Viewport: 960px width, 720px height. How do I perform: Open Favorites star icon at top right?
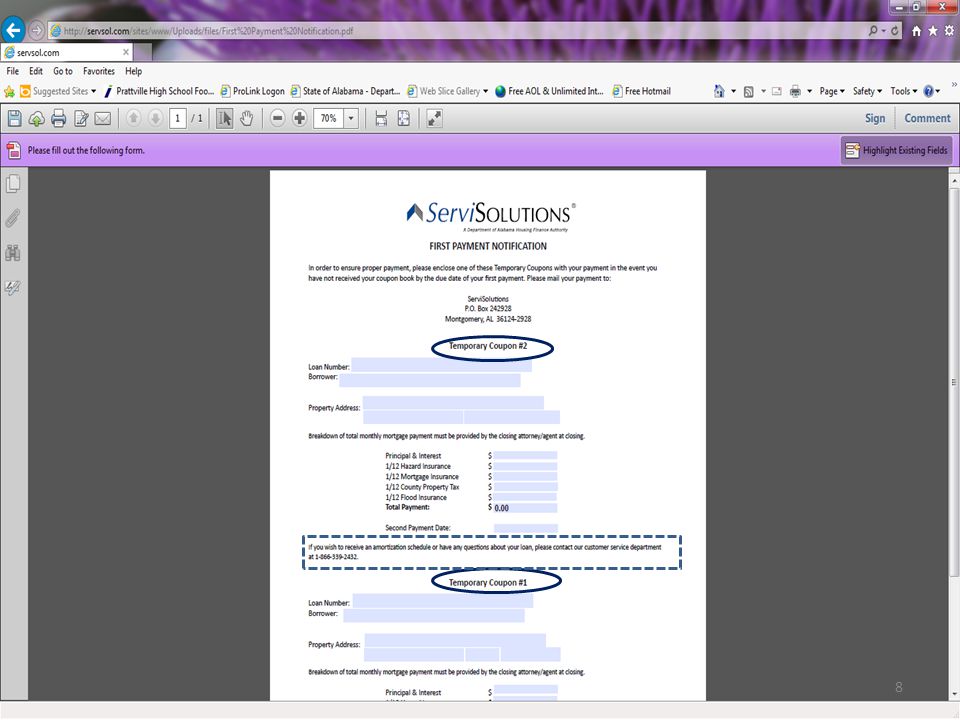coord(932,31)
